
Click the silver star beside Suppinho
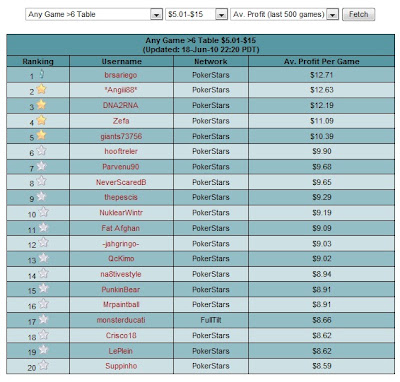click(x=44, y=365)
